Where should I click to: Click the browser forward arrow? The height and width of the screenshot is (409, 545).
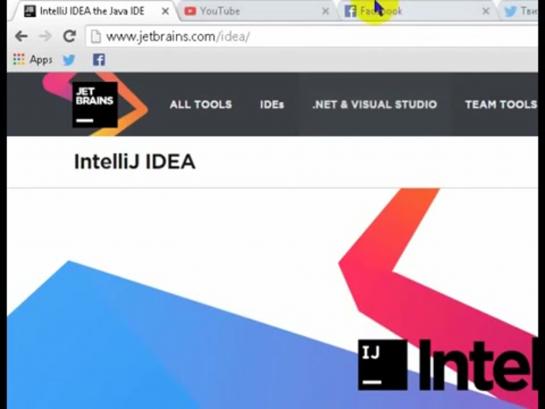pos(45,36)
